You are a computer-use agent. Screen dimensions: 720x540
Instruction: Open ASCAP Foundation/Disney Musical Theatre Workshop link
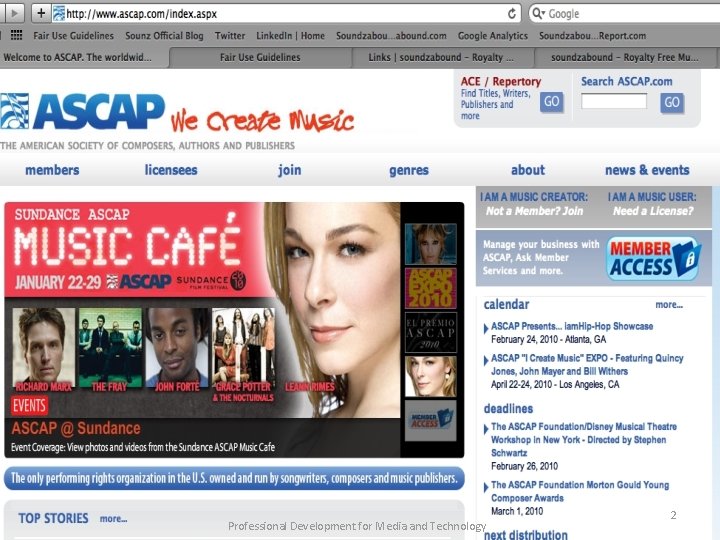(x=584, y=439)
